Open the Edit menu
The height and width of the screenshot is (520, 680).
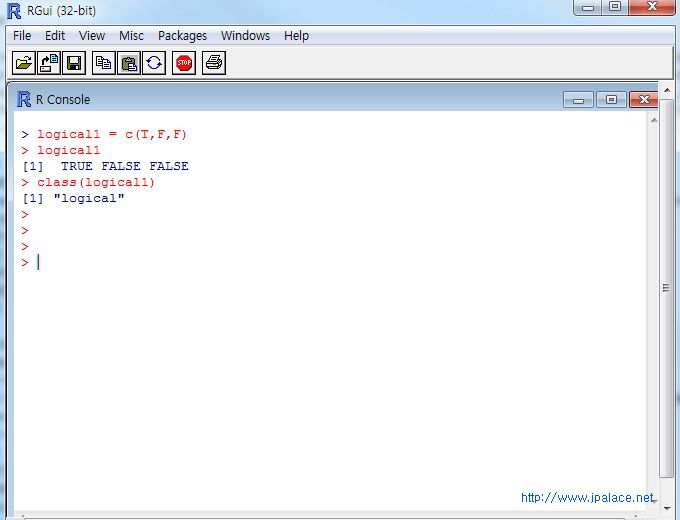55,36
